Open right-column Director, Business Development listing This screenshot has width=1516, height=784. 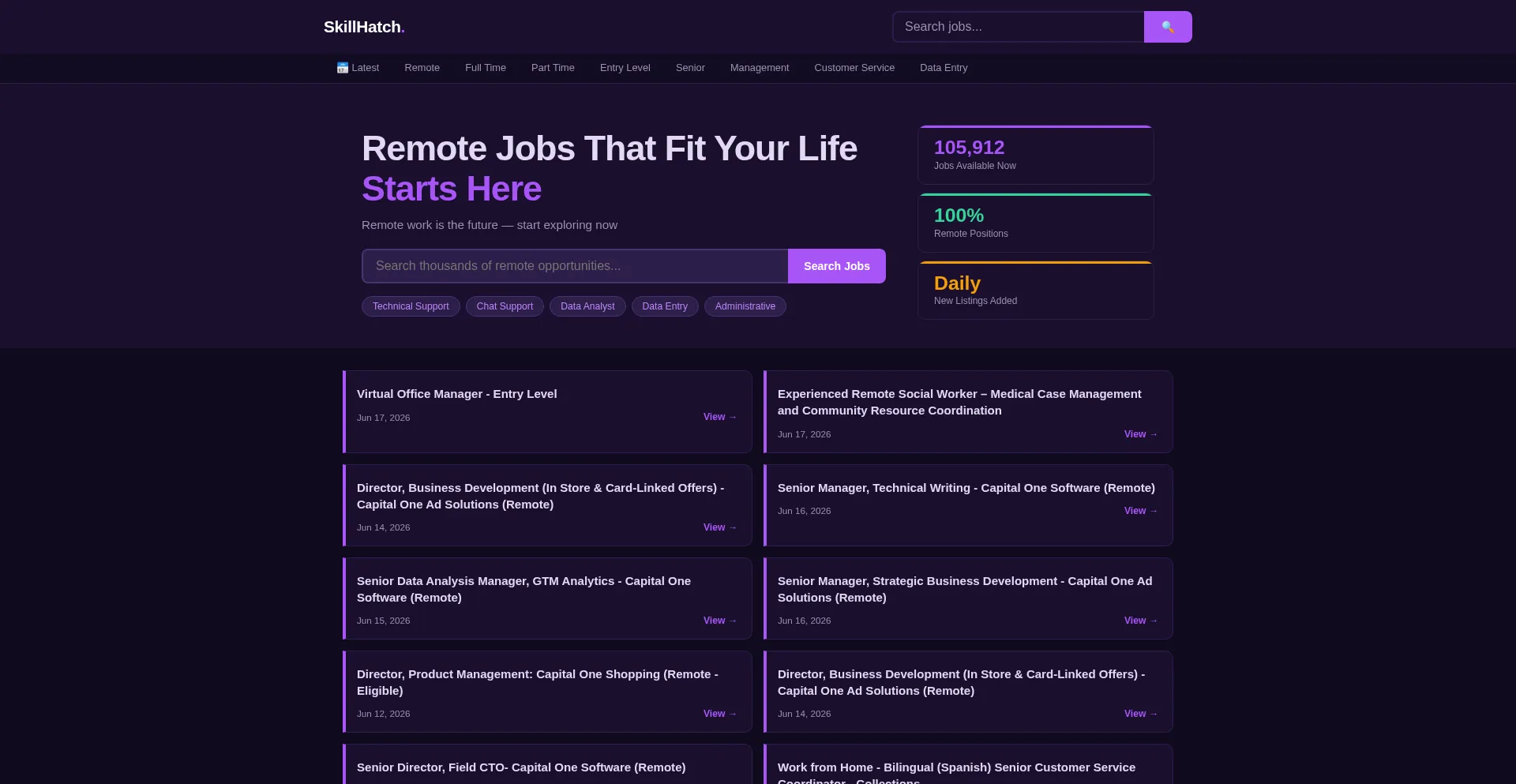point(962,682)
